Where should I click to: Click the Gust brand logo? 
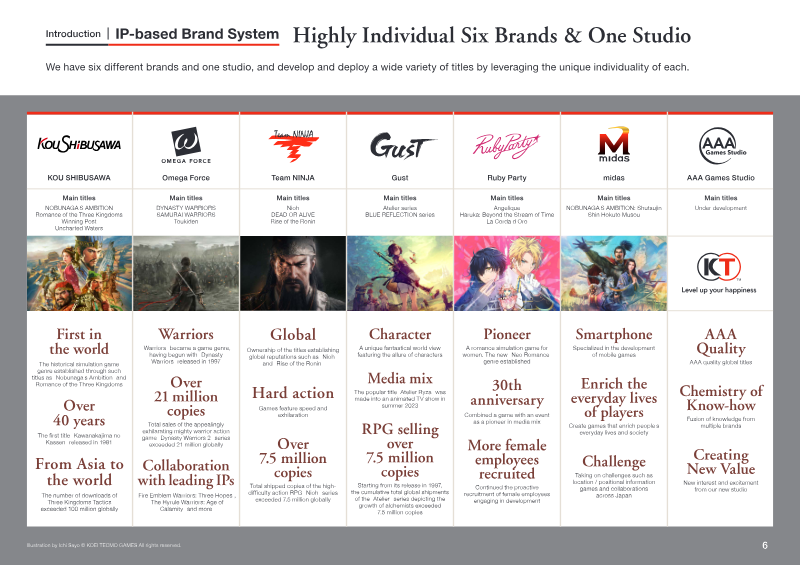pyautogui.click(x=403, y=145)
